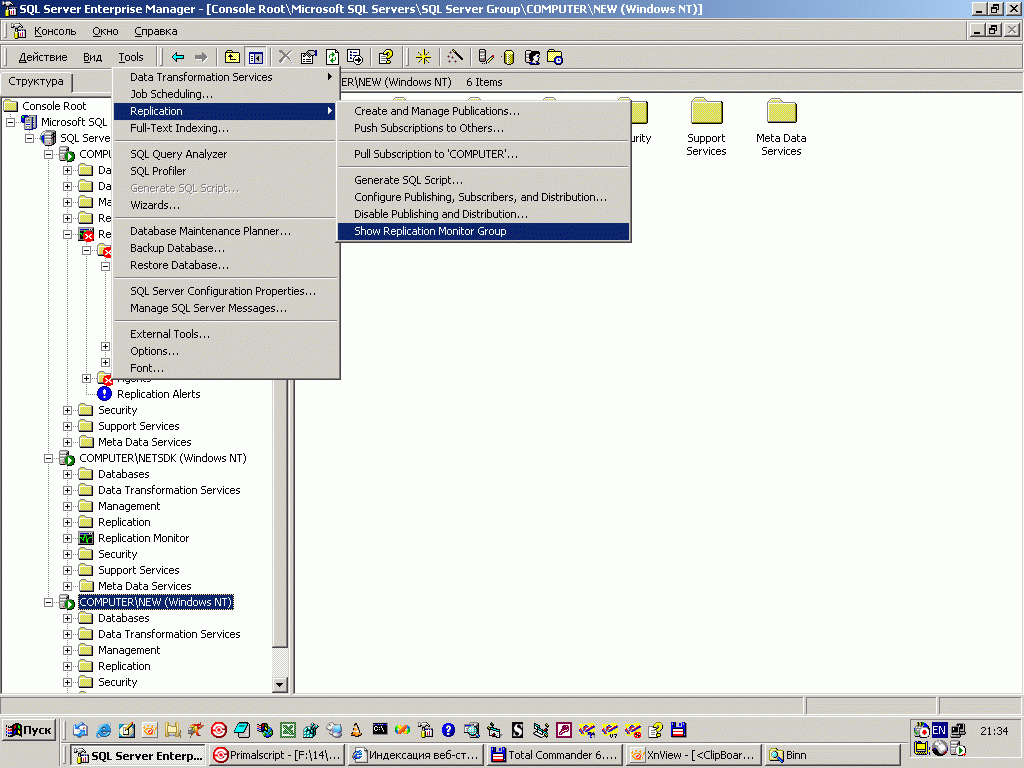The width and height of the screenshot is (1024, 768).
Task: Open the Консоль menu
Action: tap(55, 31)
